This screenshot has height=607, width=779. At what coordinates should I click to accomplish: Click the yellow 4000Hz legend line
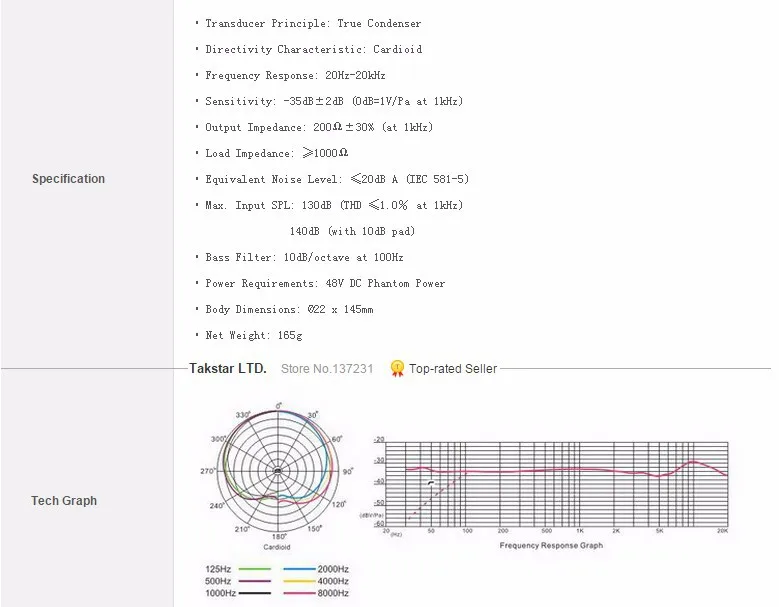[x=300, y=581]
